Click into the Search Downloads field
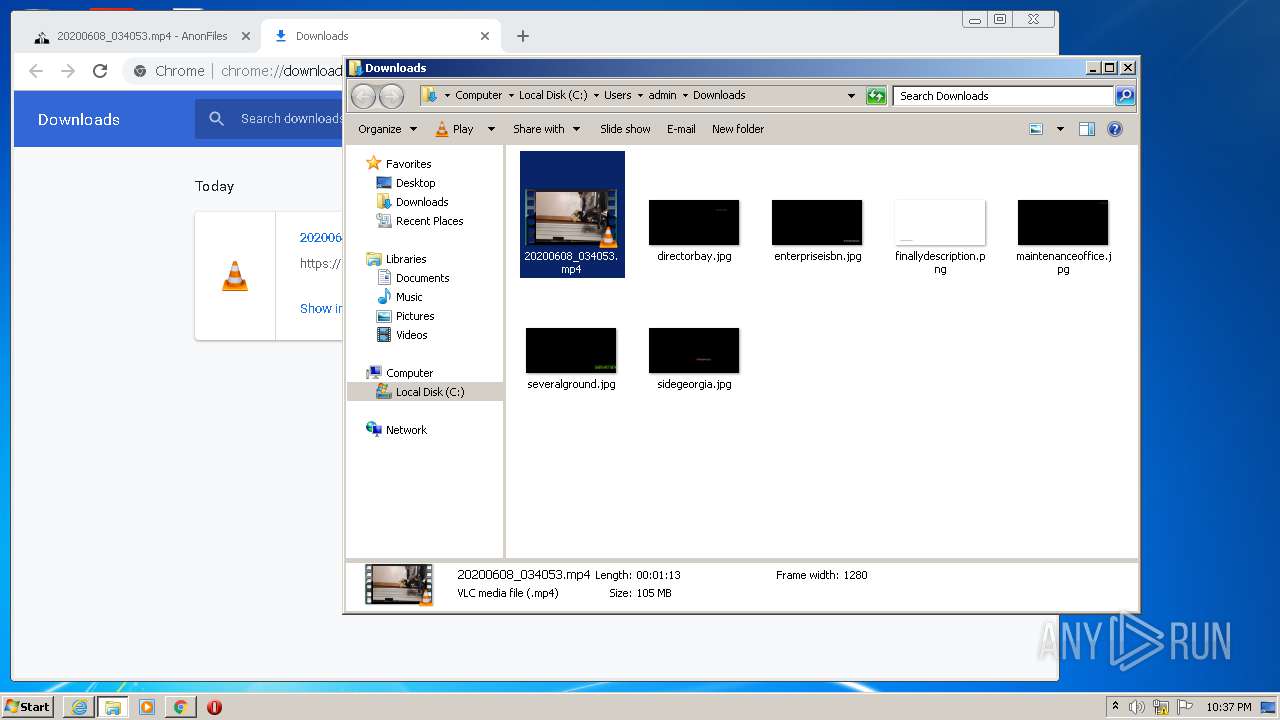1280x720 pixels. click(1003, 96)
